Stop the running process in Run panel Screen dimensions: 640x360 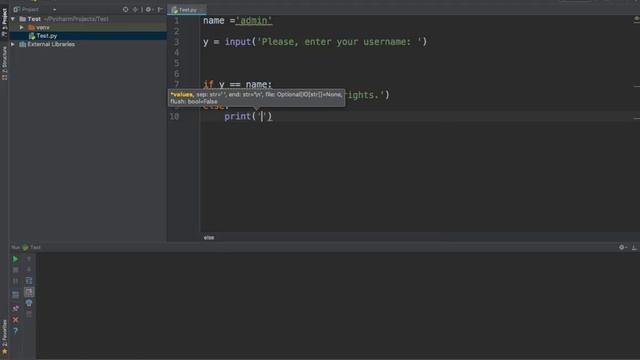pyautogui.click(x=15, y=270)
